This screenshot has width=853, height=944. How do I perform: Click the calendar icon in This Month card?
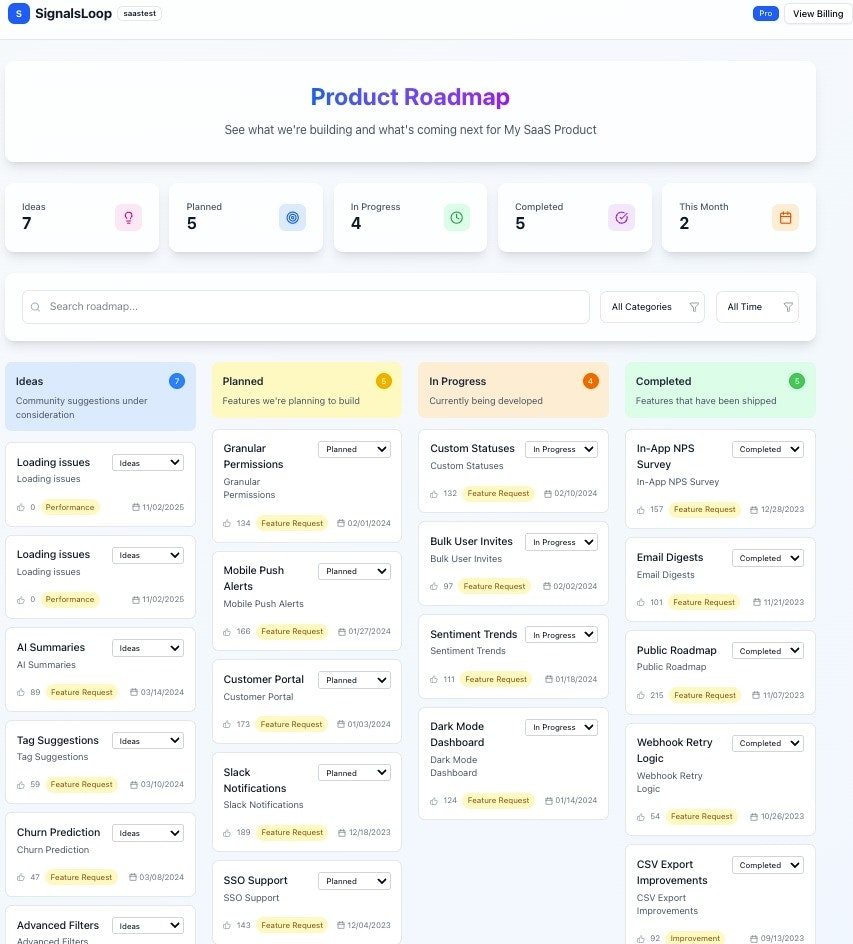785,217
